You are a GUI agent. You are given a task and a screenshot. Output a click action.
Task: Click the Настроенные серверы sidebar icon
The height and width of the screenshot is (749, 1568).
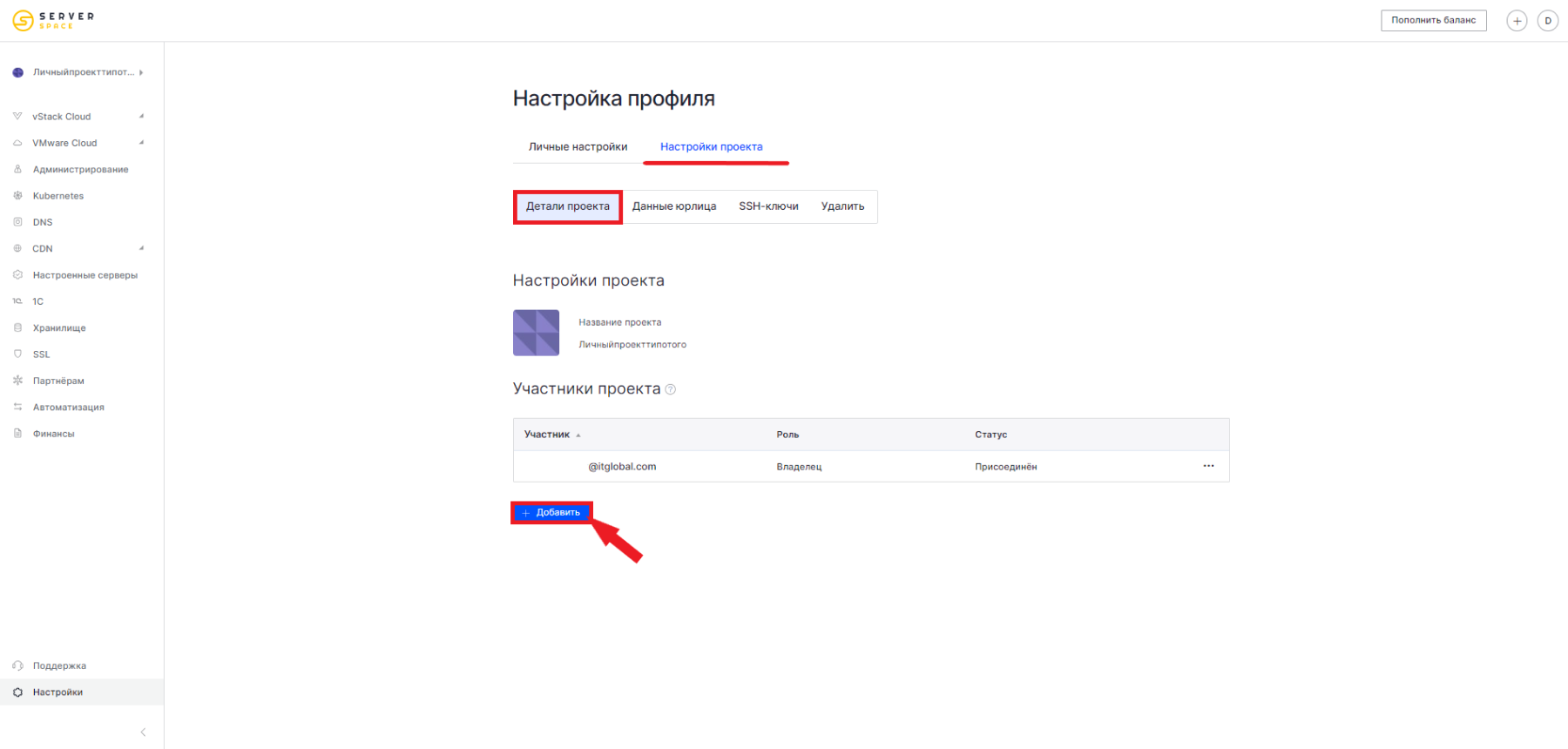(17, 274)
